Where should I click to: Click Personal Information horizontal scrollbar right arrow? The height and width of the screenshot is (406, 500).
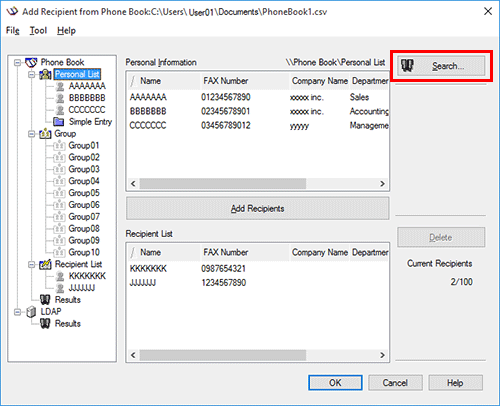(x=382, y=184)
